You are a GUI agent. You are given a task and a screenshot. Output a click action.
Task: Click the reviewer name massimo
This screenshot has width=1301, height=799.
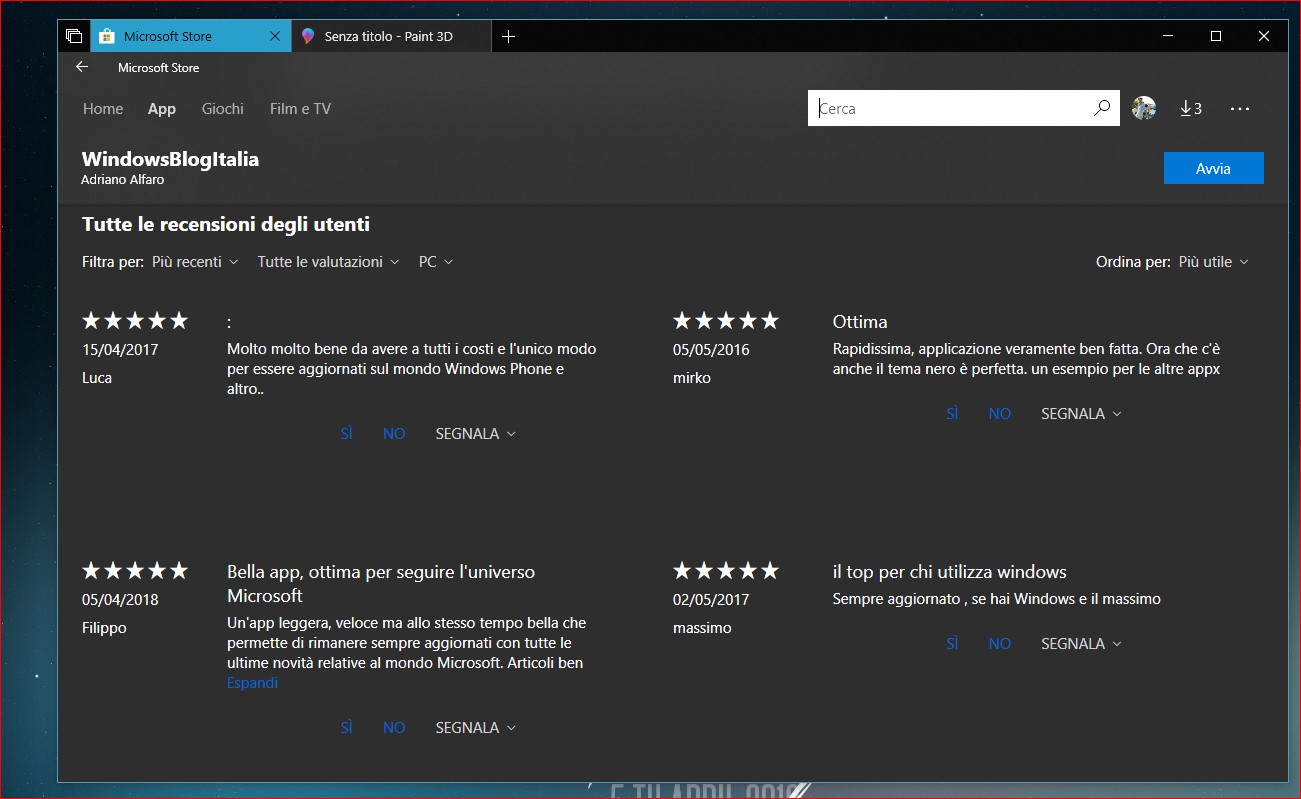[702, 628]
